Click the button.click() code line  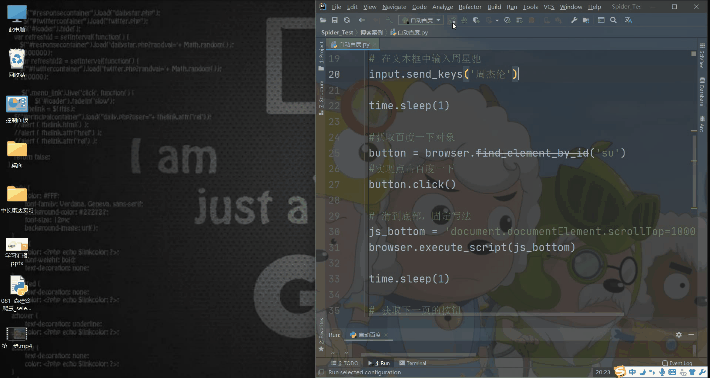[413, 185]
